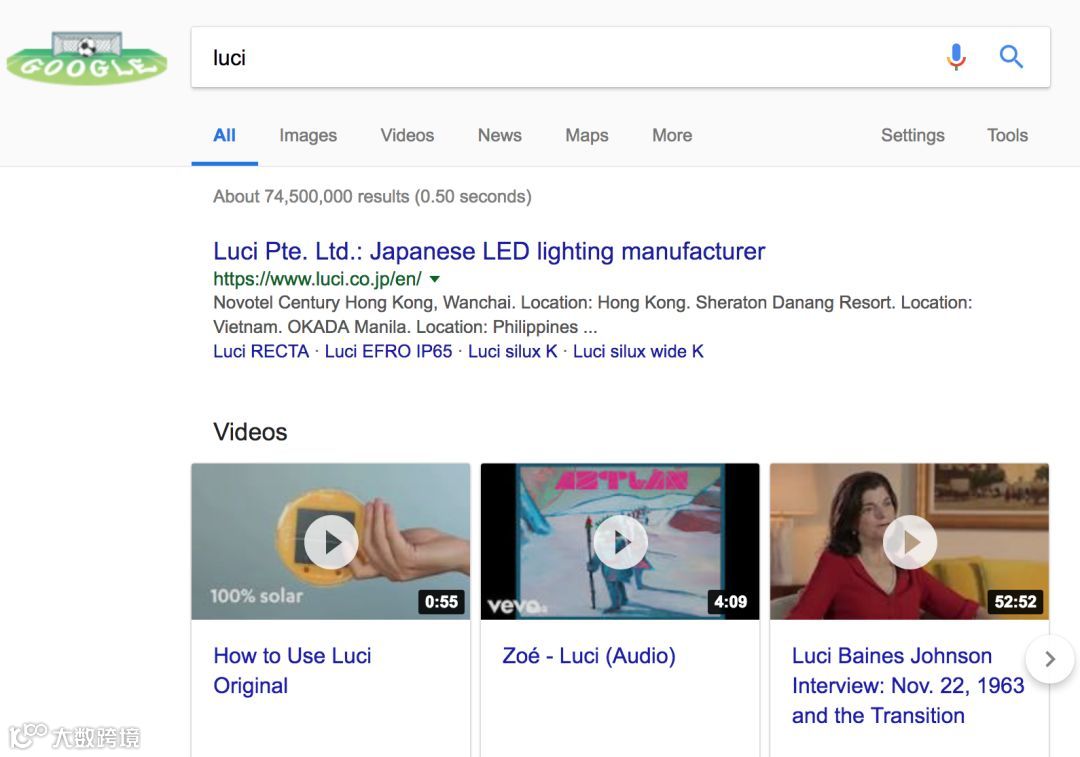Play the How to Use Luci video
Image resolution: width=1080 pixels, height=757 pixels.
331,542
